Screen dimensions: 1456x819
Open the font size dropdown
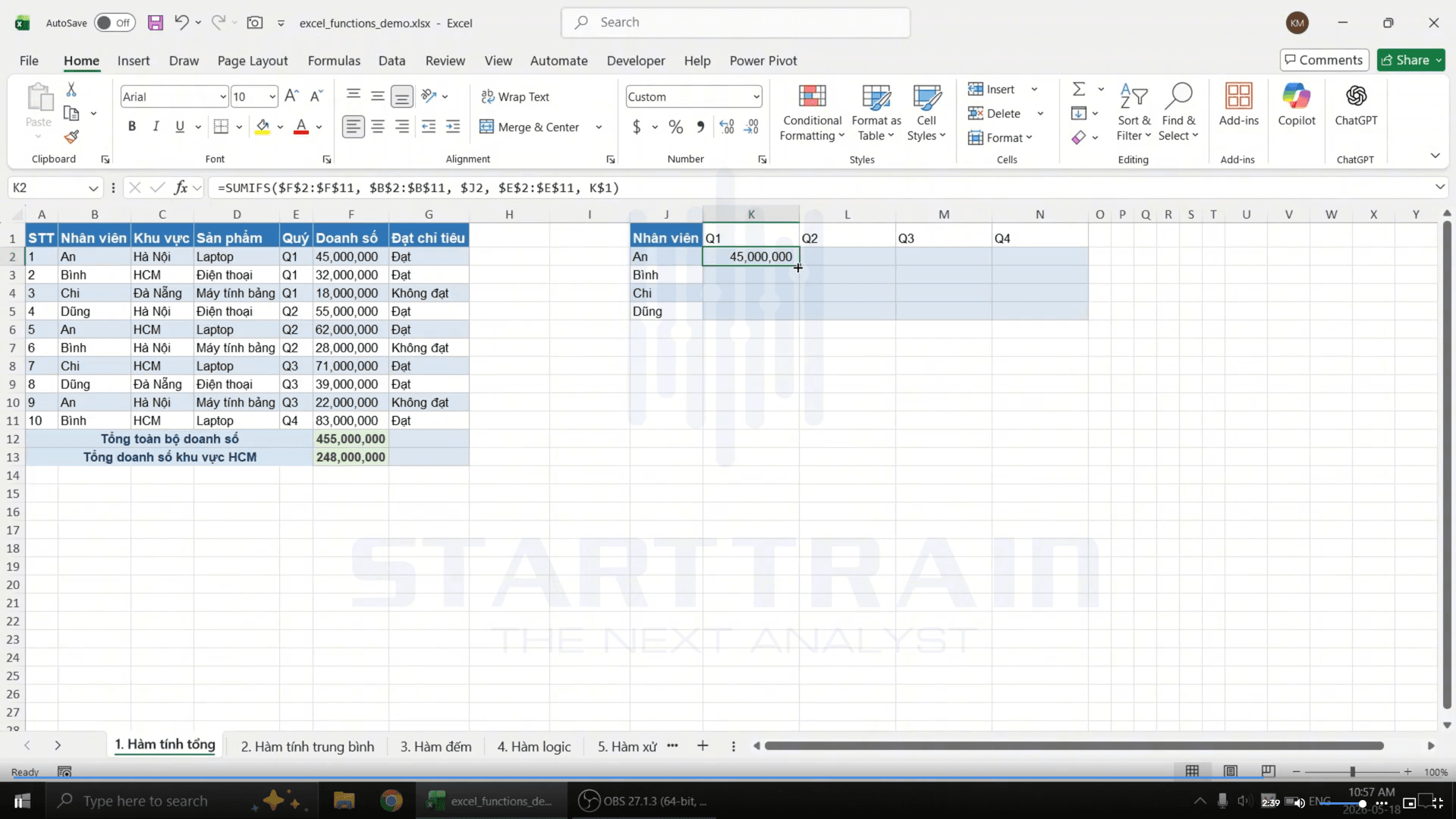(x=272, y=97)
